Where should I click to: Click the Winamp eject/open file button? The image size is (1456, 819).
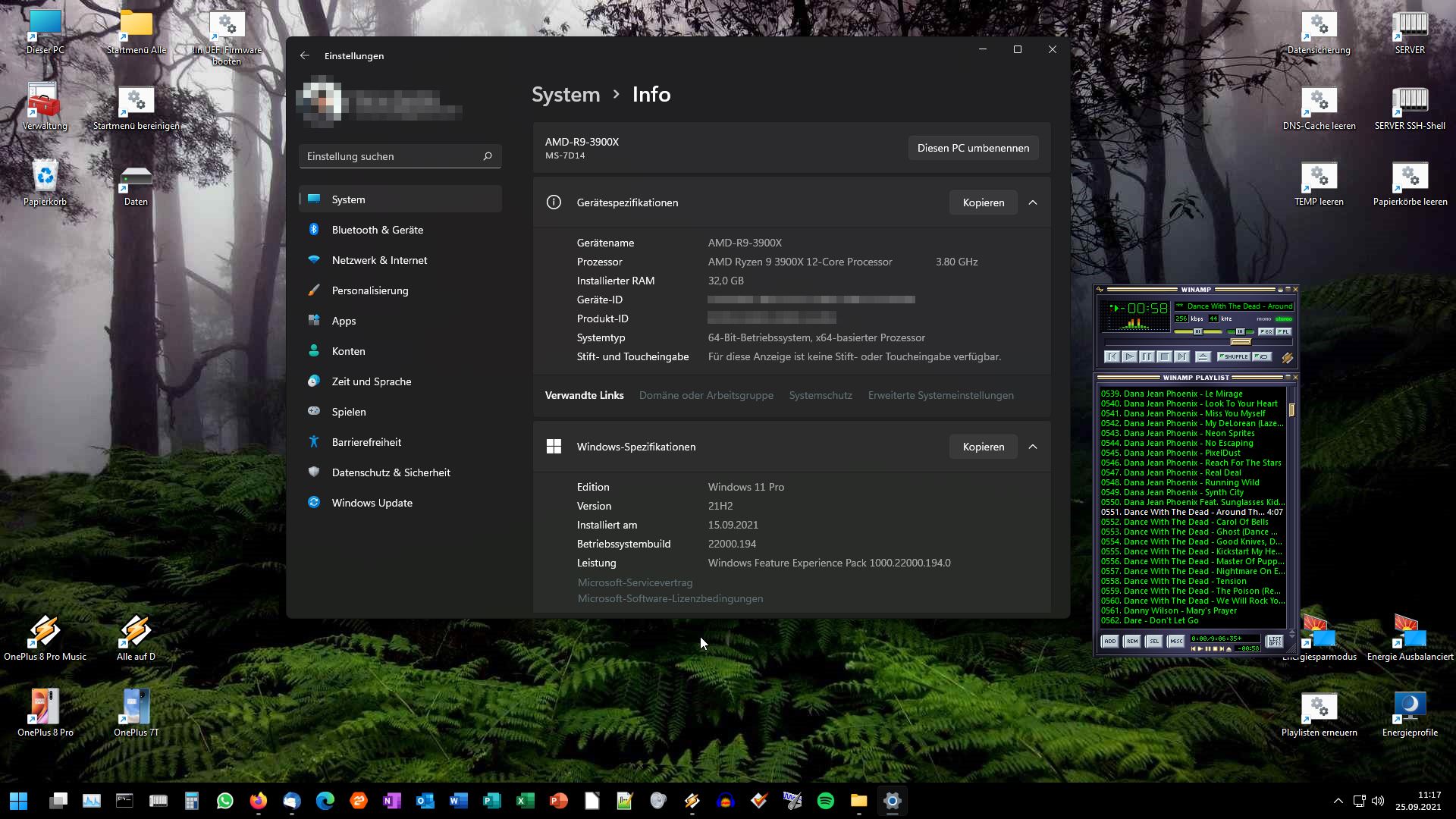(x=1203, y=356)
